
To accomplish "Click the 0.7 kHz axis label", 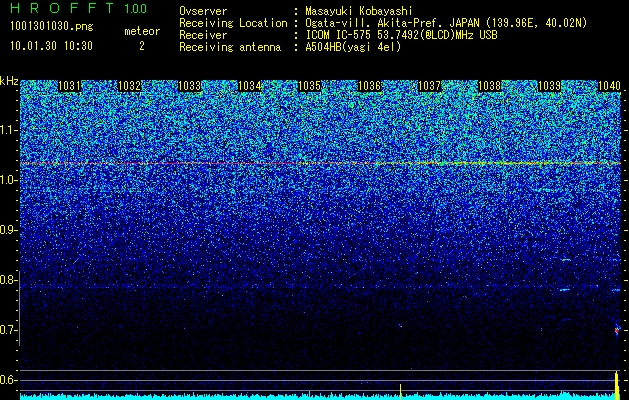I will 8,330.
